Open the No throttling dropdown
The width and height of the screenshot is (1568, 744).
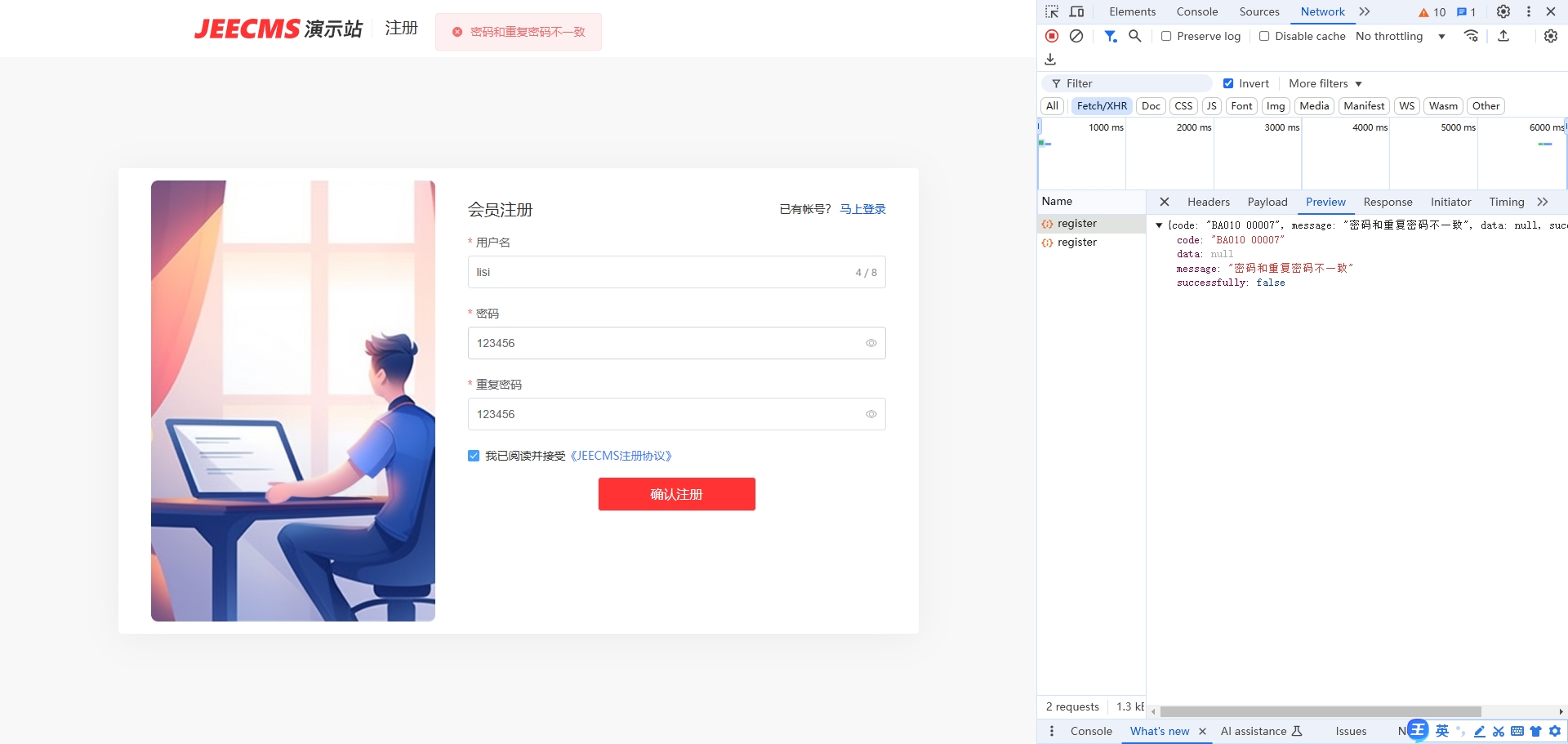pos(1400,36)
